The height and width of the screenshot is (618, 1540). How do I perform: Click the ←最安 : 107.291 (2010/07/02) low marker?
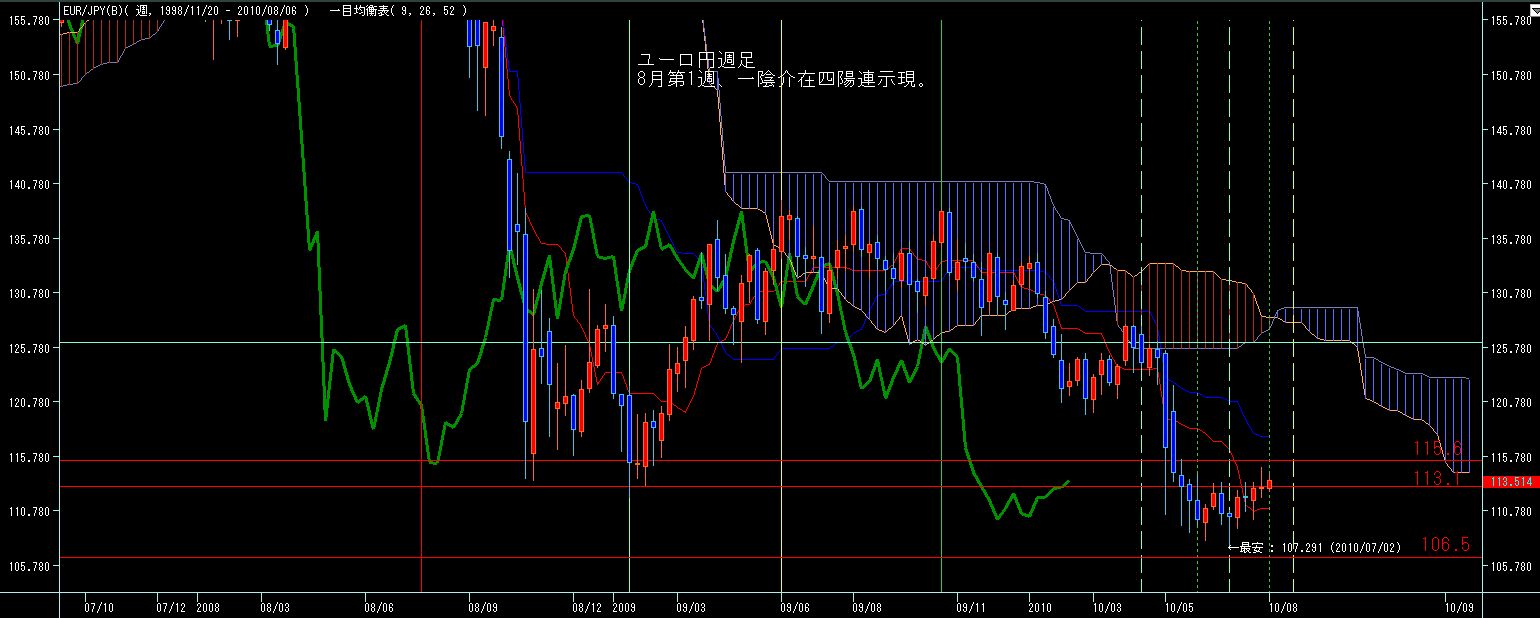pos(1314,548)
